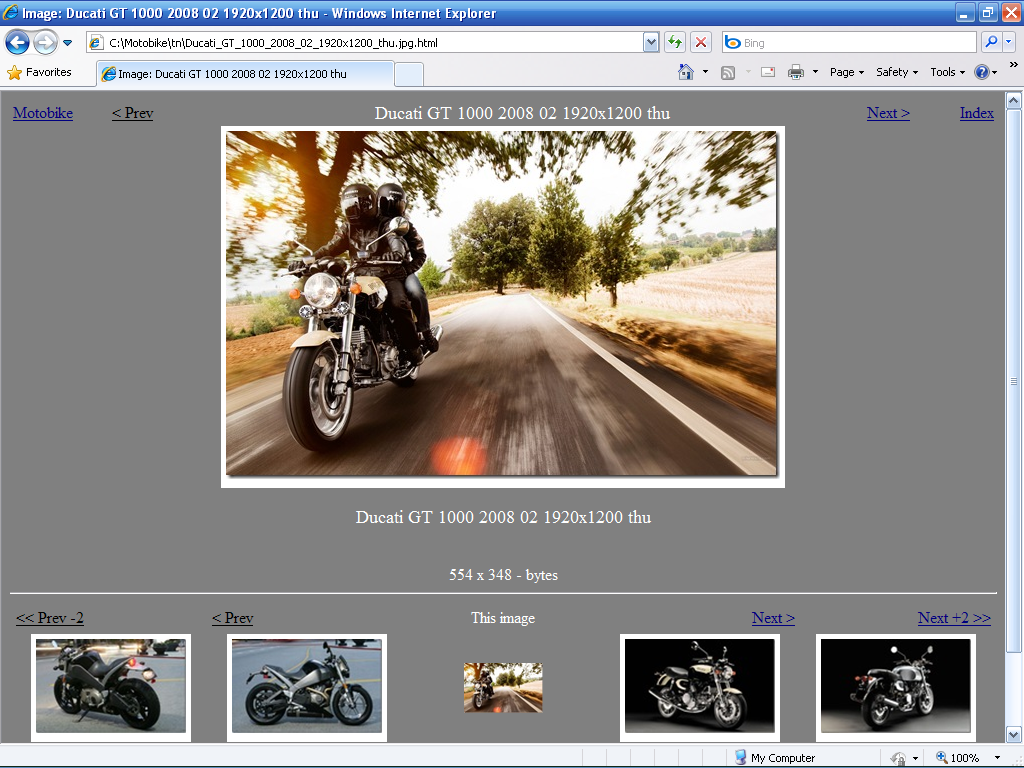Click in the Bing search box
The image size is (1024, 768).
[x=849, y=43]
